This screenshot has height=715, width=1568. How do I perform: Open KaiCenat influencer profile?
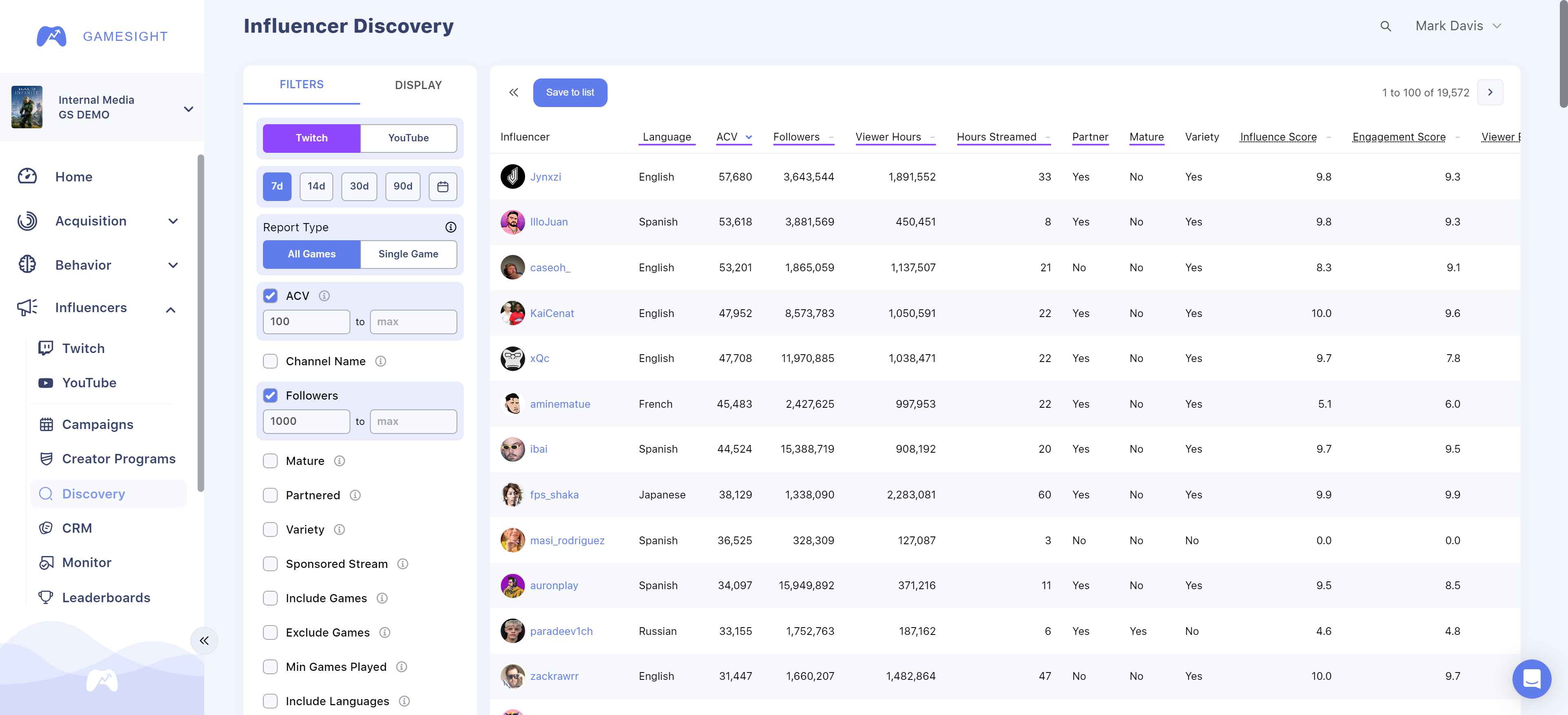click(x=552, y=313)
